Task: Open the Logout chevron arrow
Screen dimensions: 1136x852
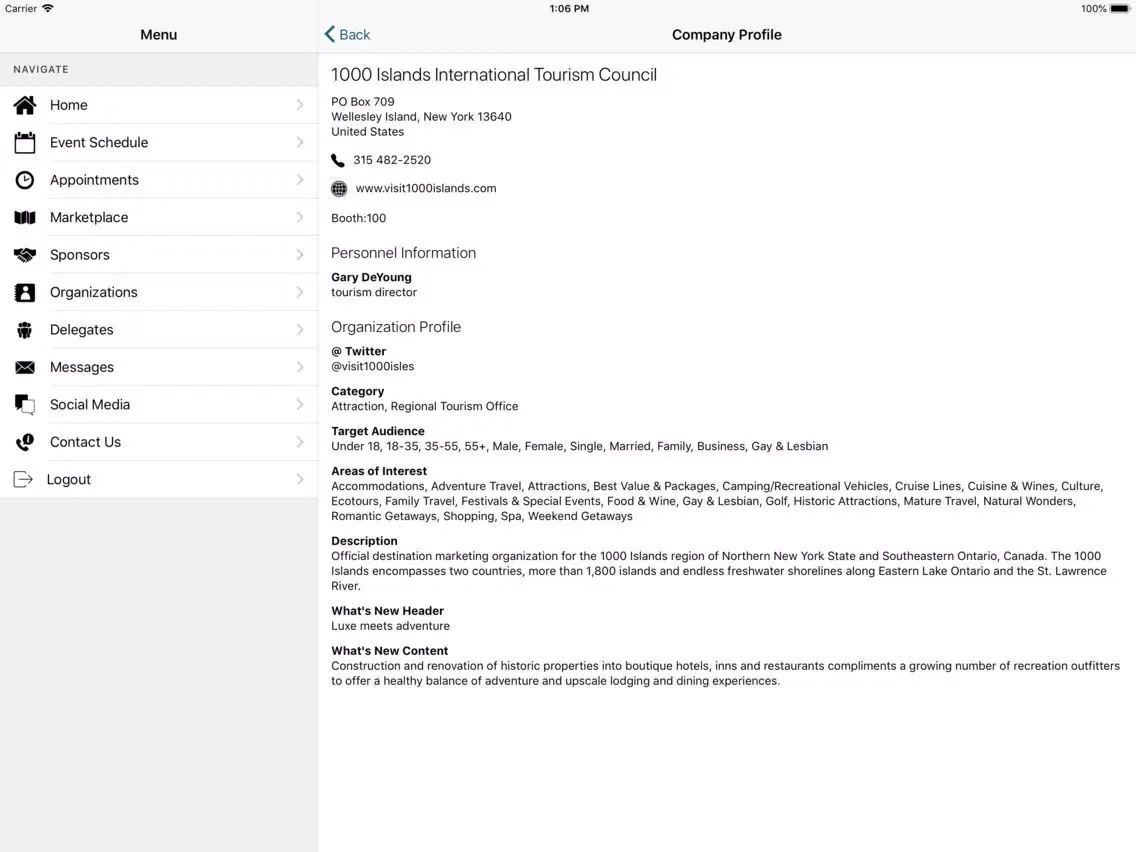Action: coord(299,480)
